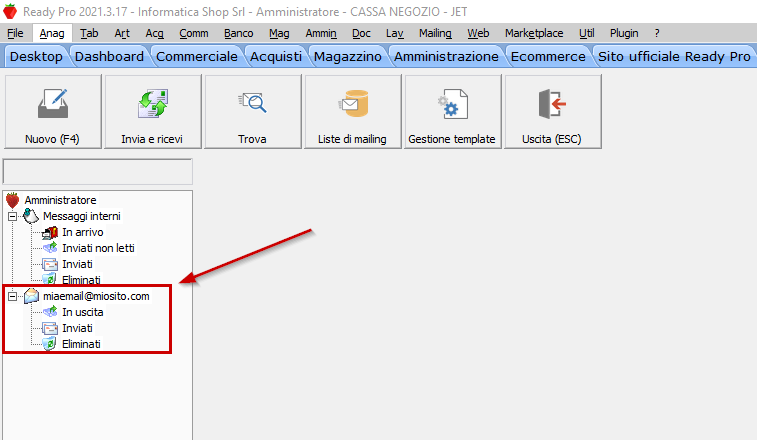Switch to the Amministrazione tab

[x=446, y=57]
